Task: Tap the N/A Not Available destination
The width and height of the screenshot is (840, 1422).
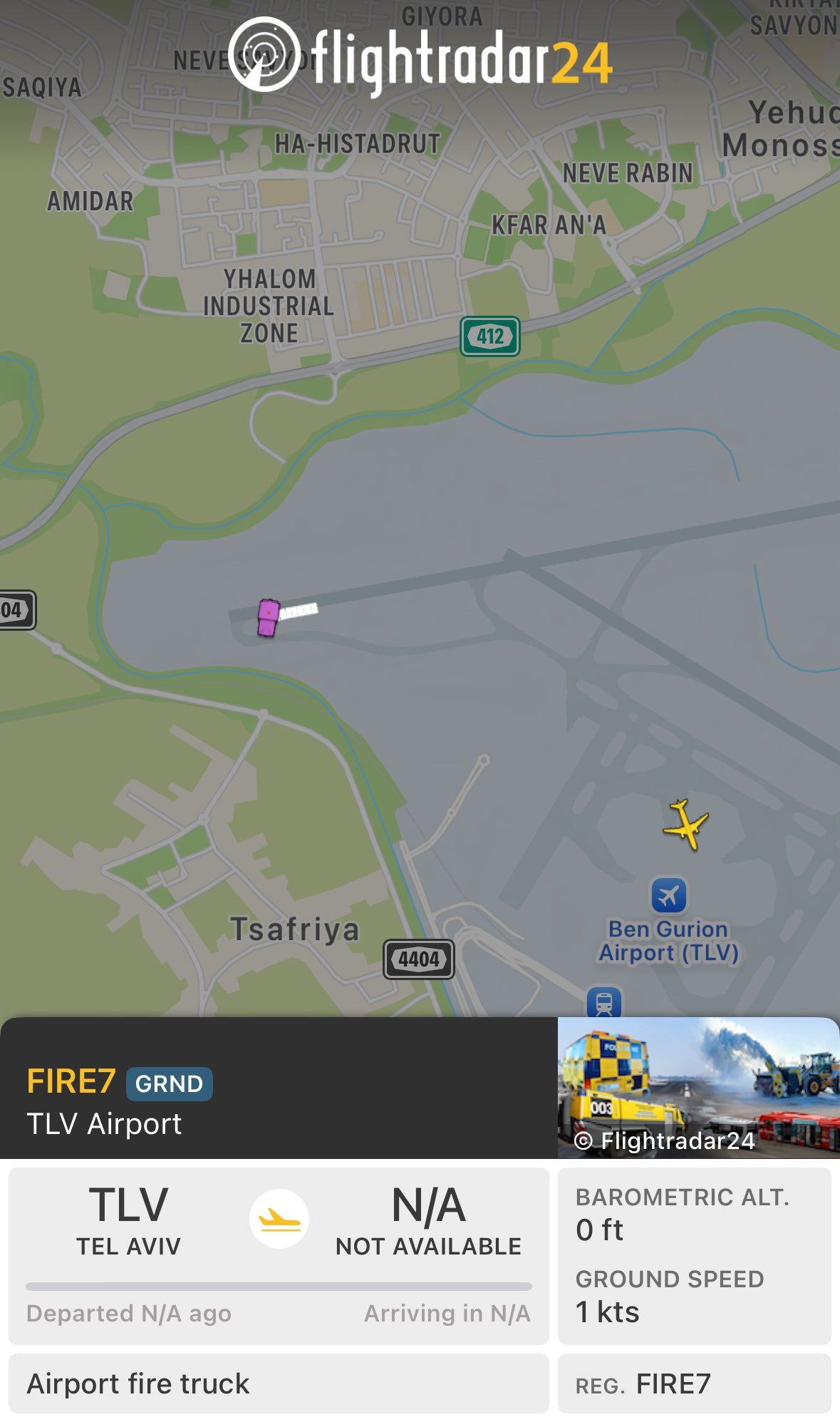Action: click(429, 1220)
